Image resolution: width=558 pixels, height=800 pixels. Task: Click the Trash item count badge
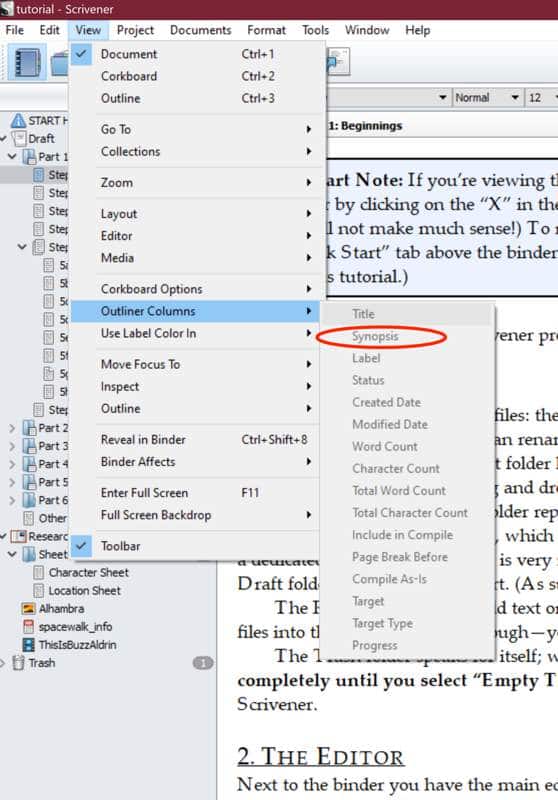[x=202, y=663]
